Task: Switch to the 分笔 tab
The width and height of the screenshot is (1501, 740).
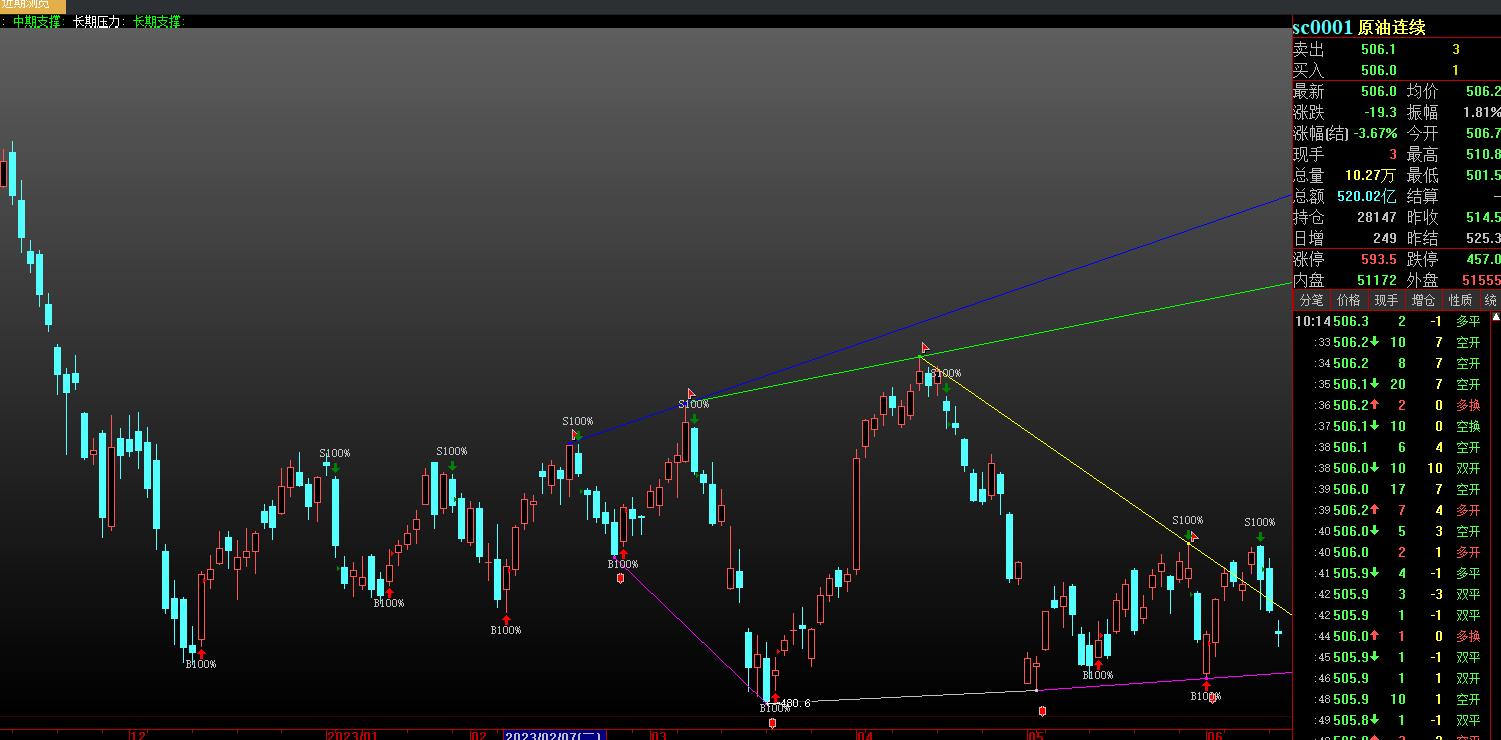Action: coord(1311,300)
